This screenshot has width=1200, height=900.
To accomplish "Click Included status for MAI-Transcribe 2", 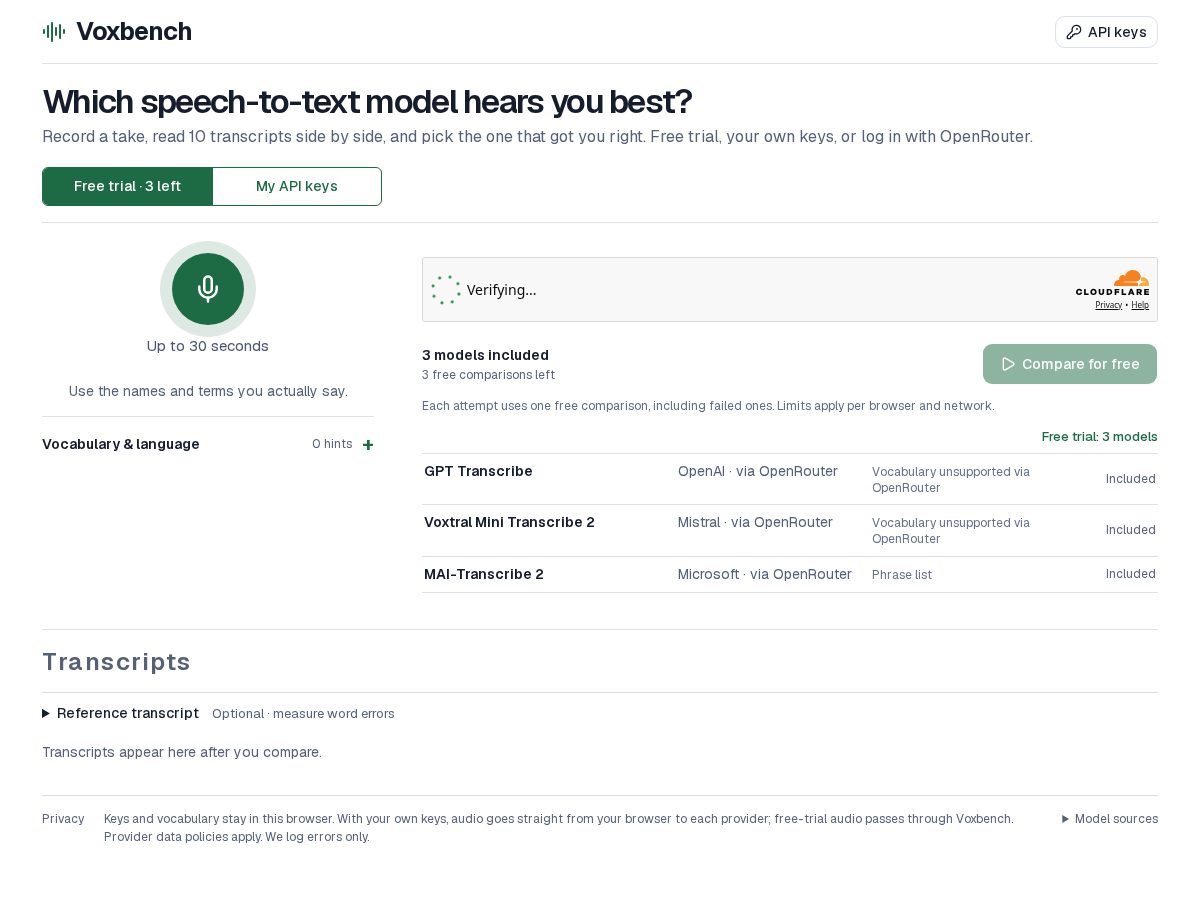I will point(1131,574).
